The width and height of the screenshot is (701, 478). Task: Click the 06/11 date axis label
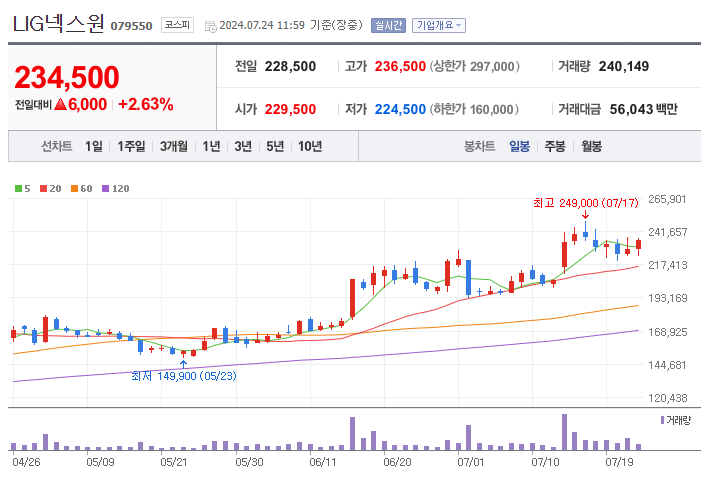(323, 462)
